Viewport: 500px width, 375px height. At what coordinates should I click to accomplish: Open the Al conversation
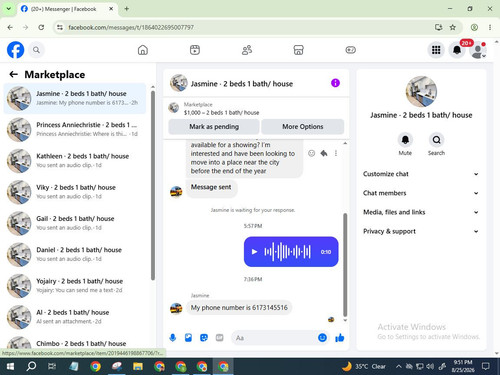coord(75,317)
